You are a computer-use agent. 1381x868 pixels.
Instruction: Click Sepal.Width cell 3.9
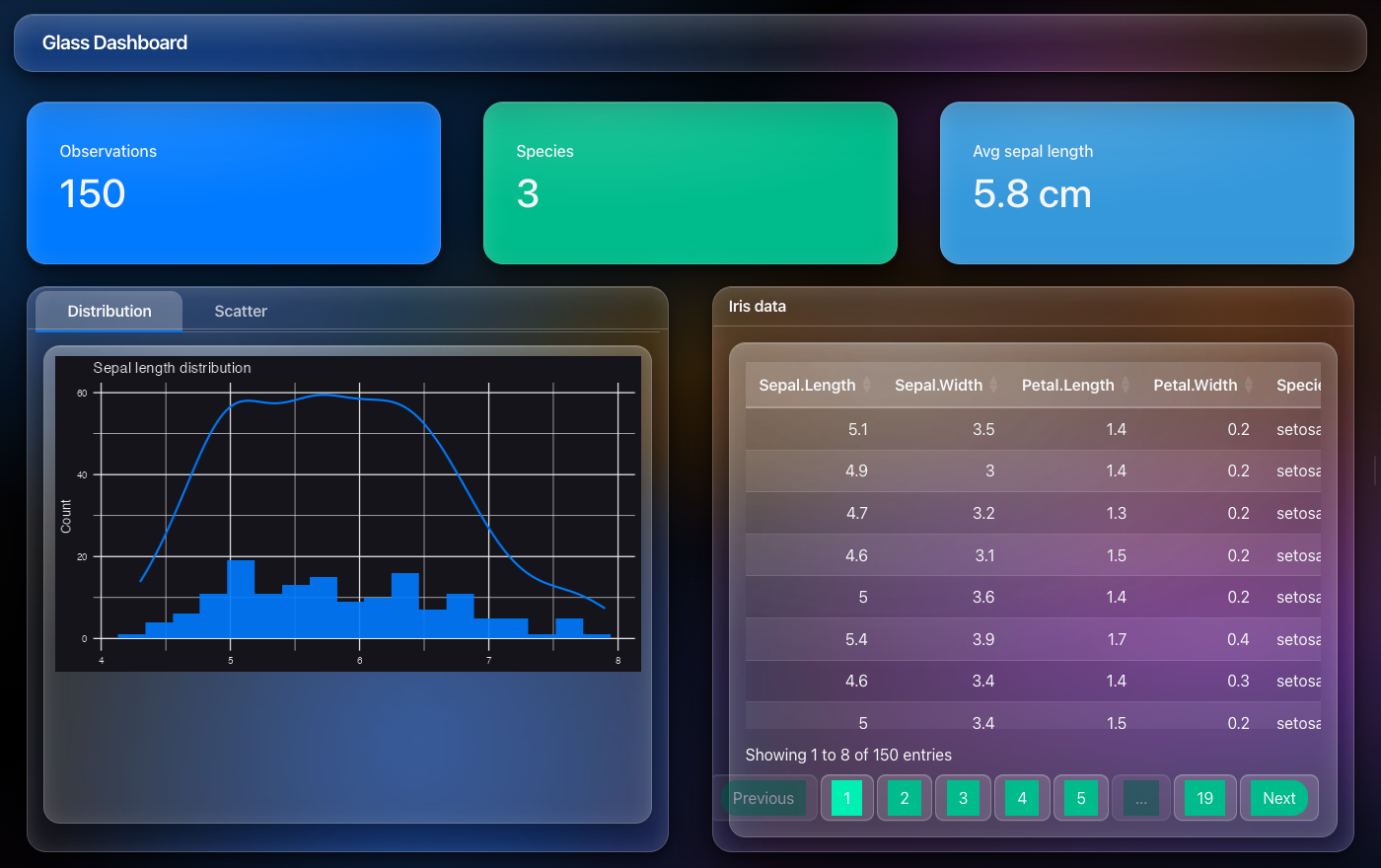(945, 639)
